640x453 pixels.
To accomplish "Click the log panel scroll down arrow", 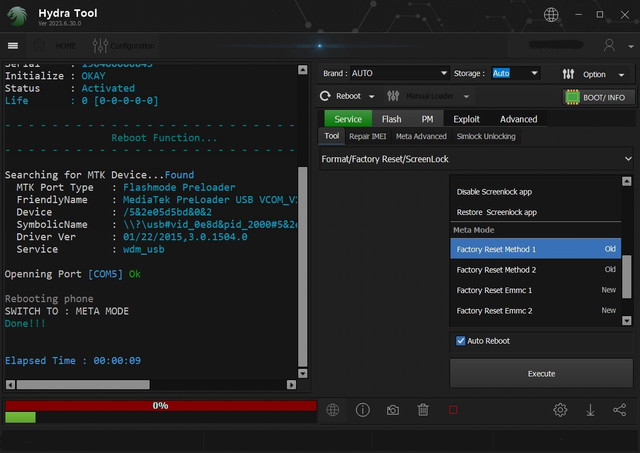I will [302, 373].
